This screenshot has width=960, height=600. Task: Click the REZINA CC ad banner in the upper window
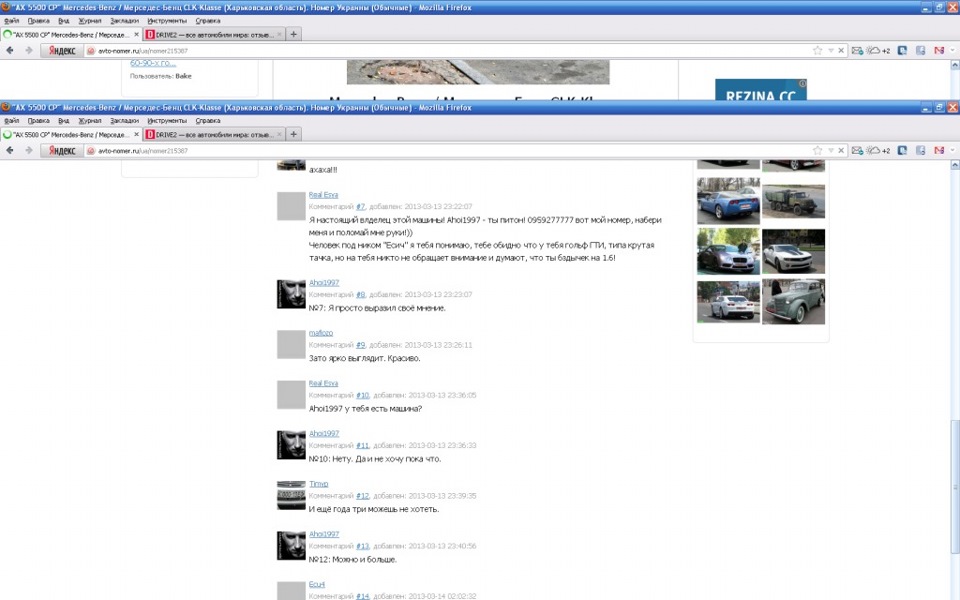point(760,89)
